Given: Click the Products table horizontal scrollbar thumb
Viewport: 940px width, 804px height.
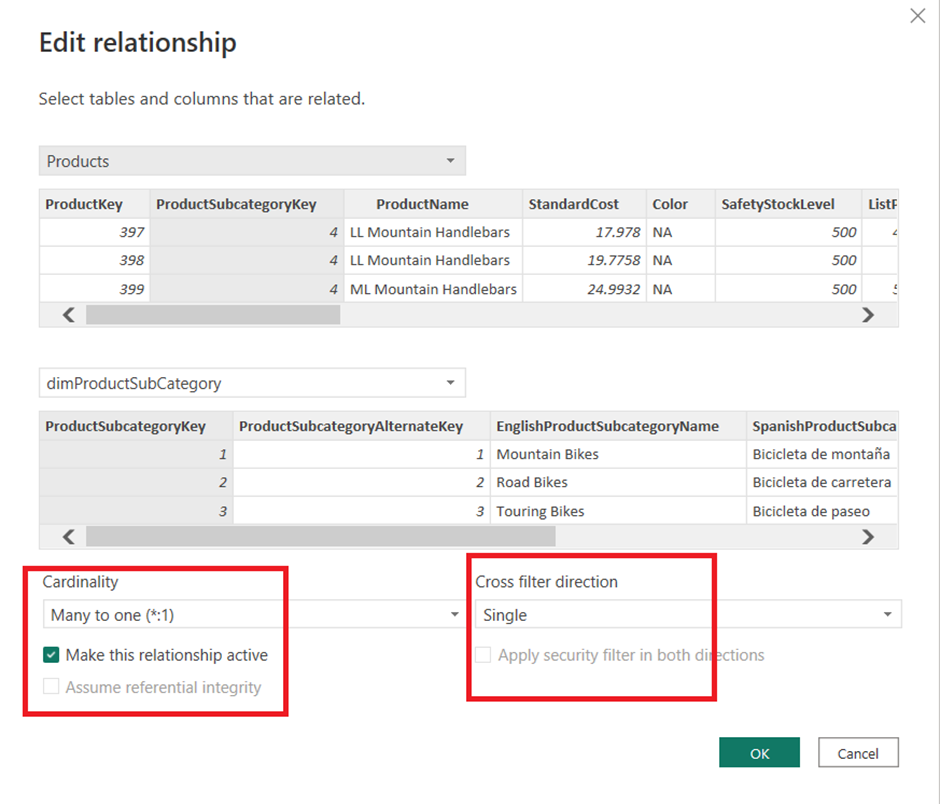Looking at the screenshot, I should pos(212,315).
